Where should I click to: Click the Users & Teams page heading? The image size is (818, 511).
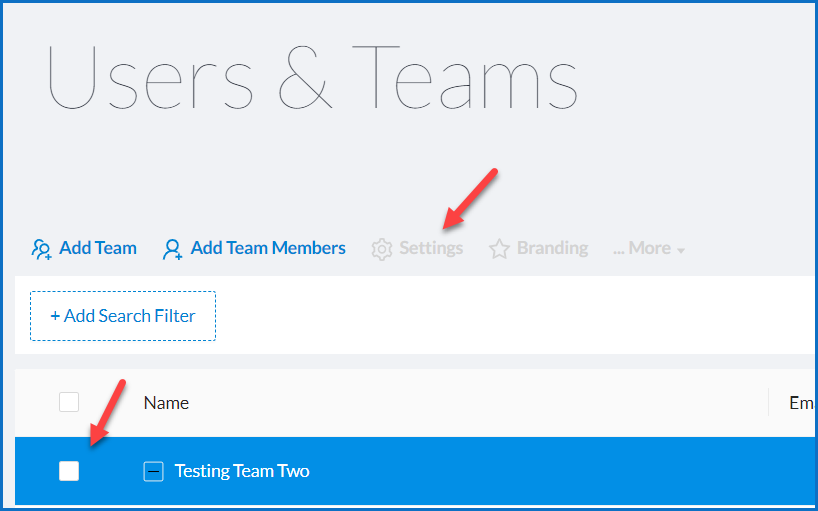tap(313, 78)
